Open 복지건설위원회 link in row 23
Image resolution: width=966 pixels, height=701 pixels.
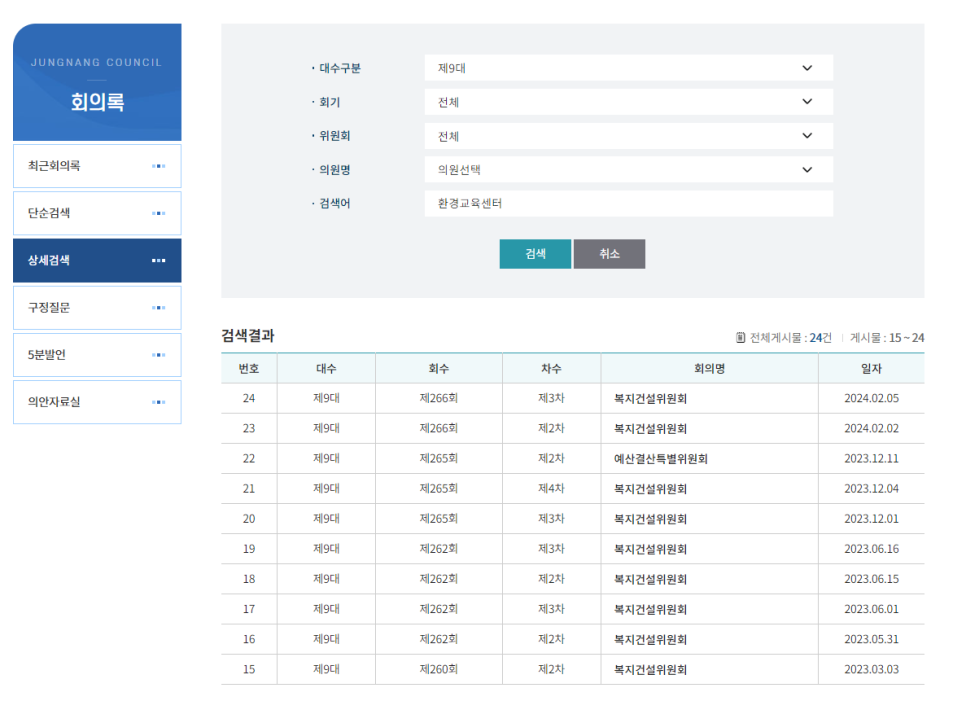click(x=650, y=429)
